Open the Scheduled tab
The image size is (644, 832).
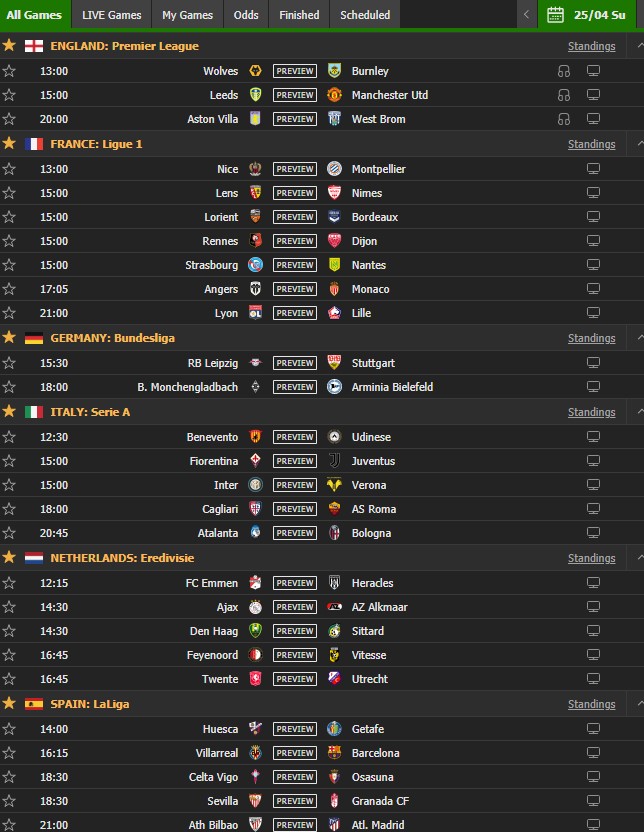tap(365, 15)
